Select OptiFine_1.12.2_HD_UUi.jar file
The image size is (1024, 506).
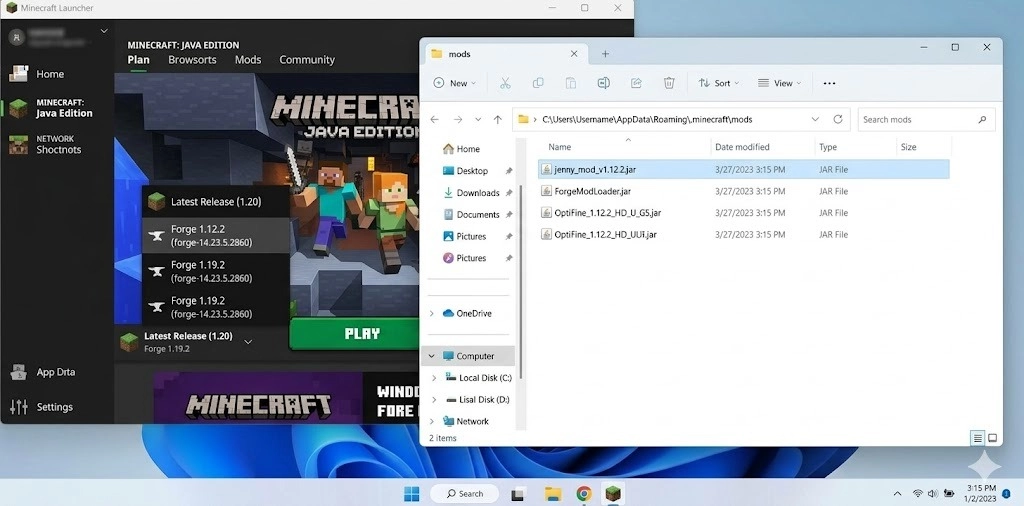pyautogui.click(x=743, y=234)
